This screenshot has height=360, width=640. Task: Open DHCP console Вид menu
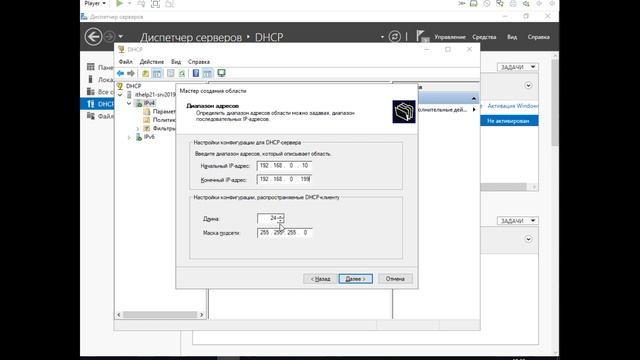176,62
